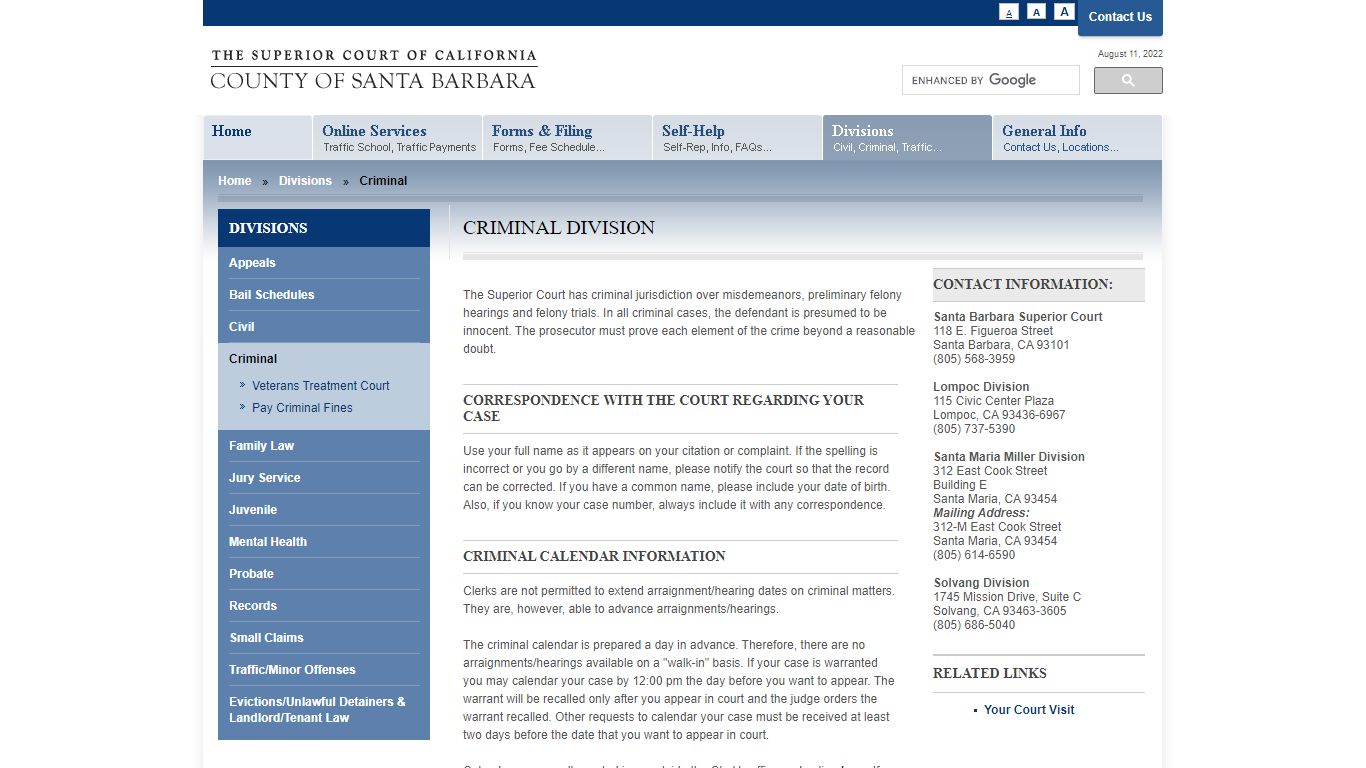
Task: Click the magnifier search button
Action: (x=1128, y=80)
